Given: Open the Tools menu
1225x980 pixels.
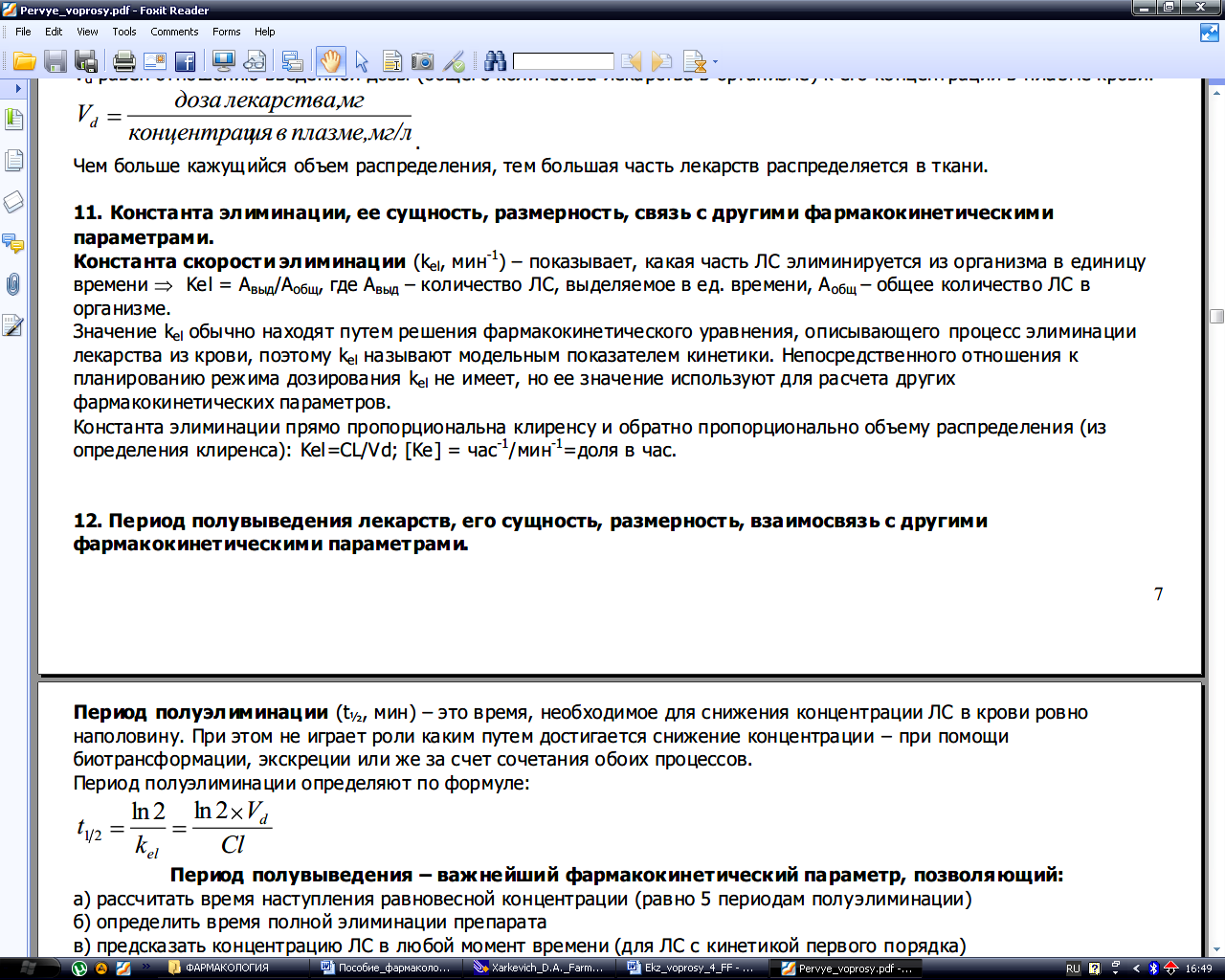Looking at the screenshot, I should (124, 32).
